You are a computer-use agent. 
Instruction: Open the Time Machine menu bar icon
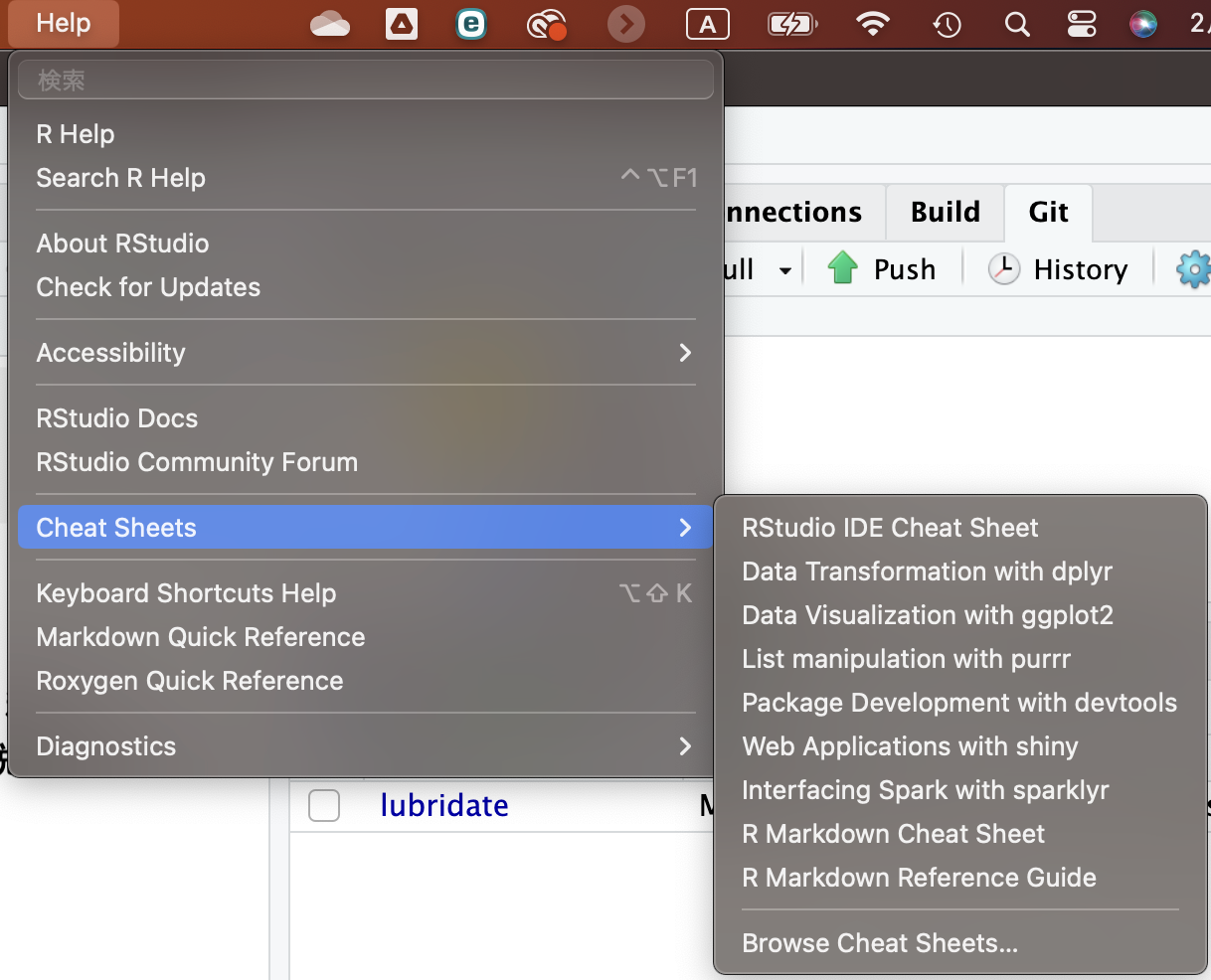coord(947,24)
